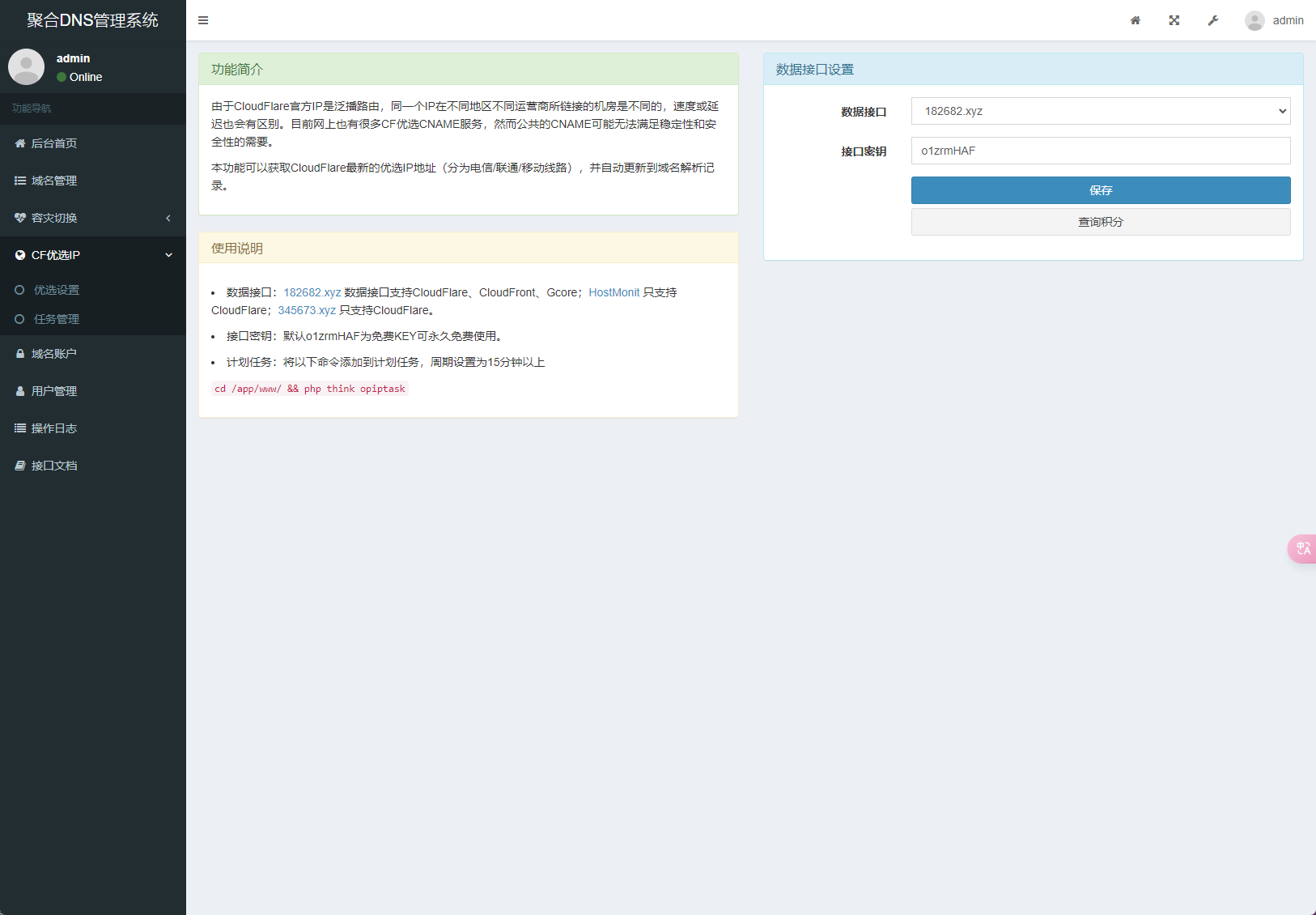
Task: Click the 查询积分 button
Action: coord(1101,222)
